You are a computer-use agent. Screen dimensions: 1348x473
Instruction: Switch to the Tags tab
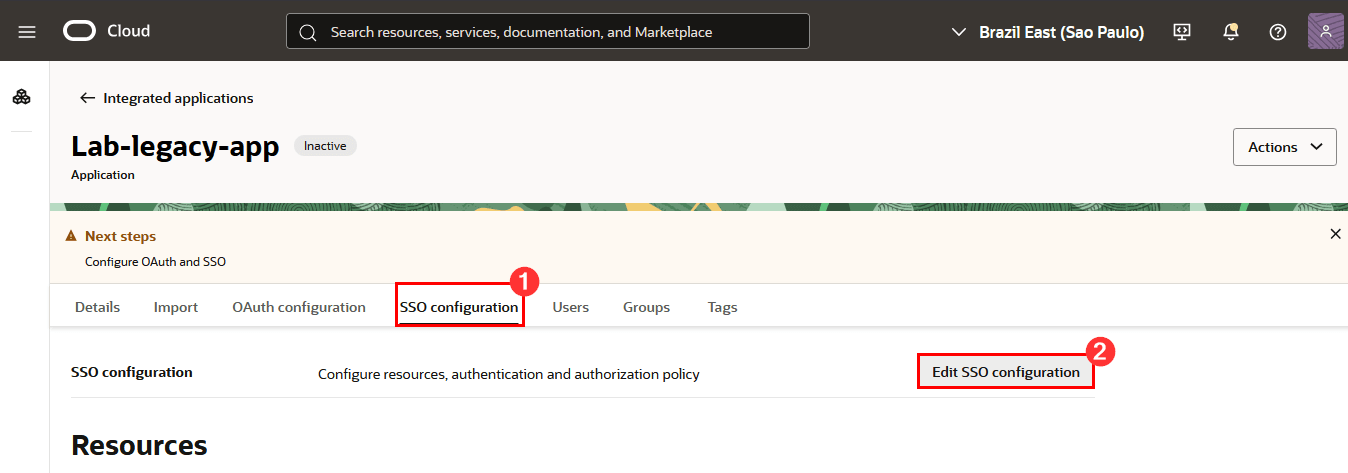coord(722,307)
